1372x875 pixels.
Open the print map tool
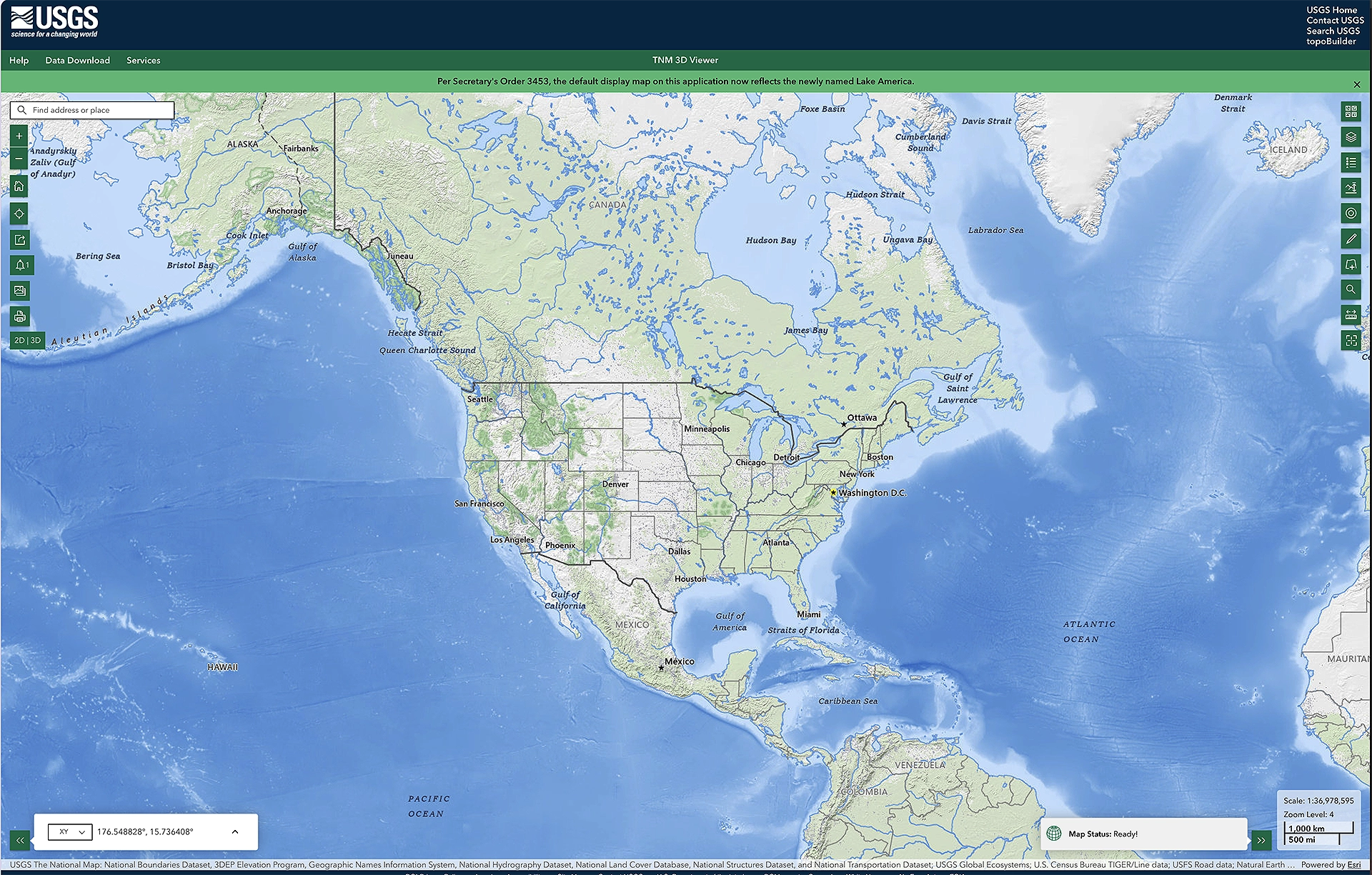(19, 316)
